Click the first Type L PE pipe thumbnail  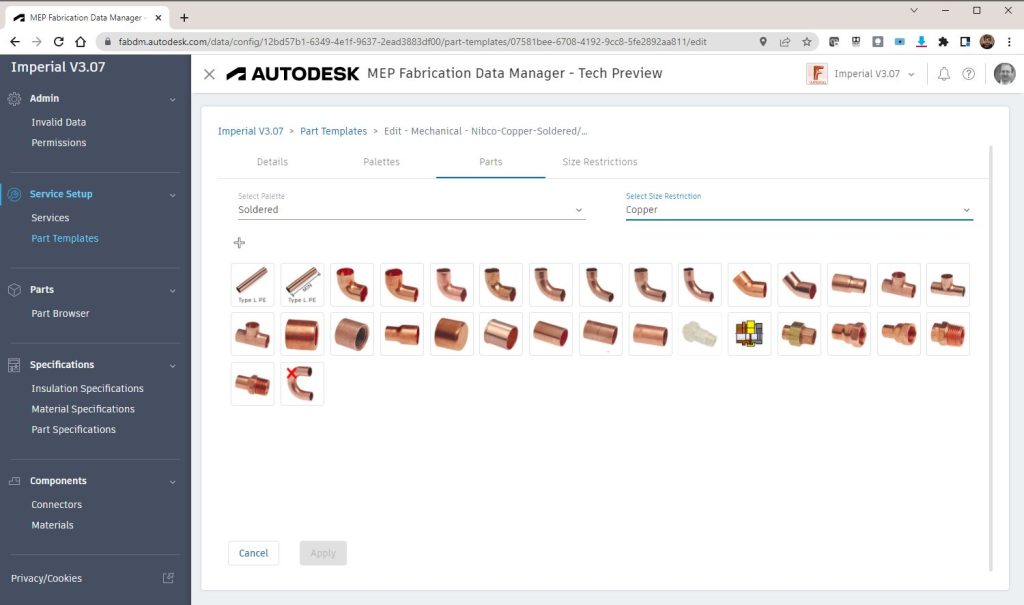[x=252, y=284]
